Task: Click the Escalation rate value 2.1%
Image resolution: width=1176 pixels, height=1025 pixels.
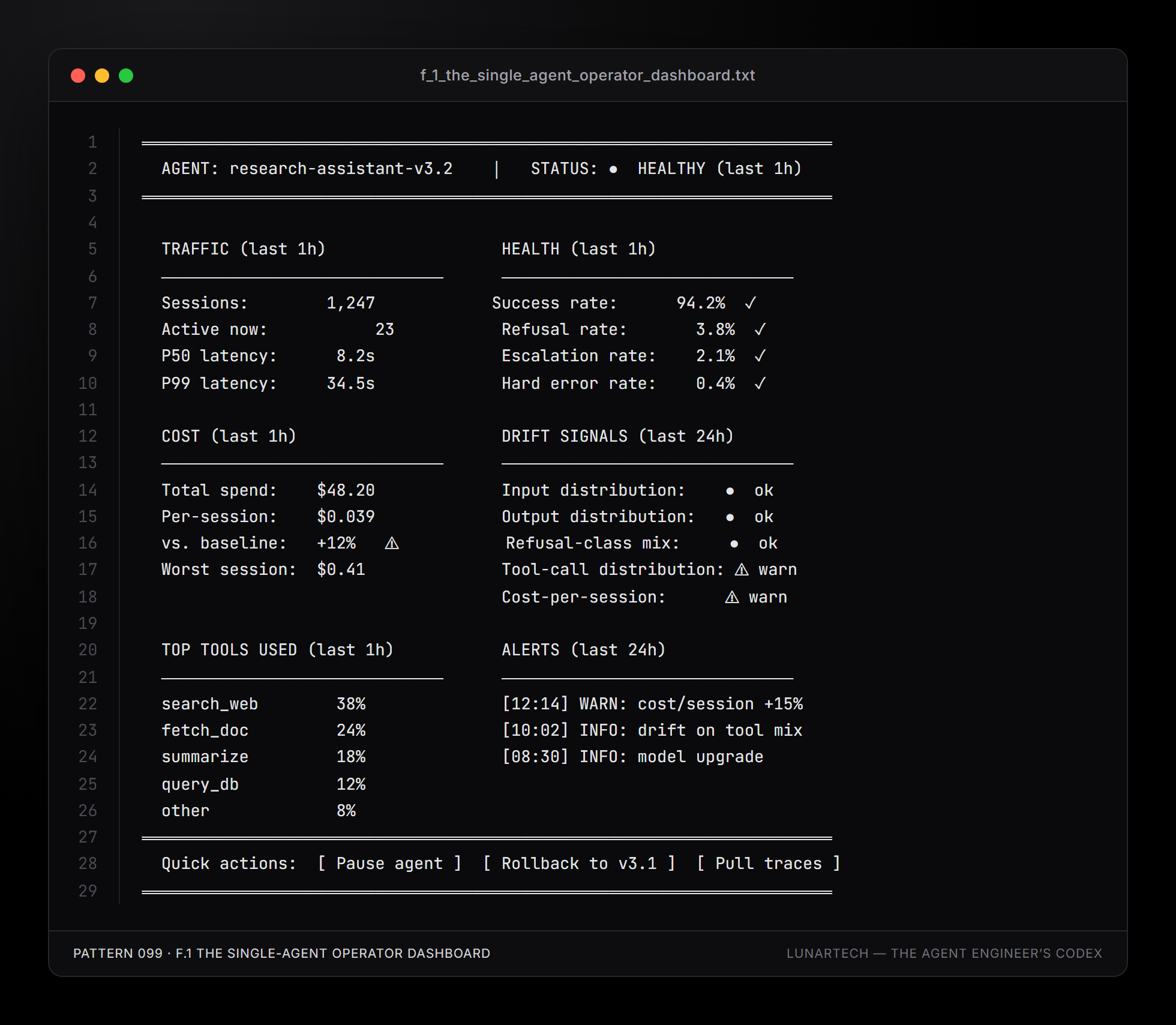Action: (716, 356)
